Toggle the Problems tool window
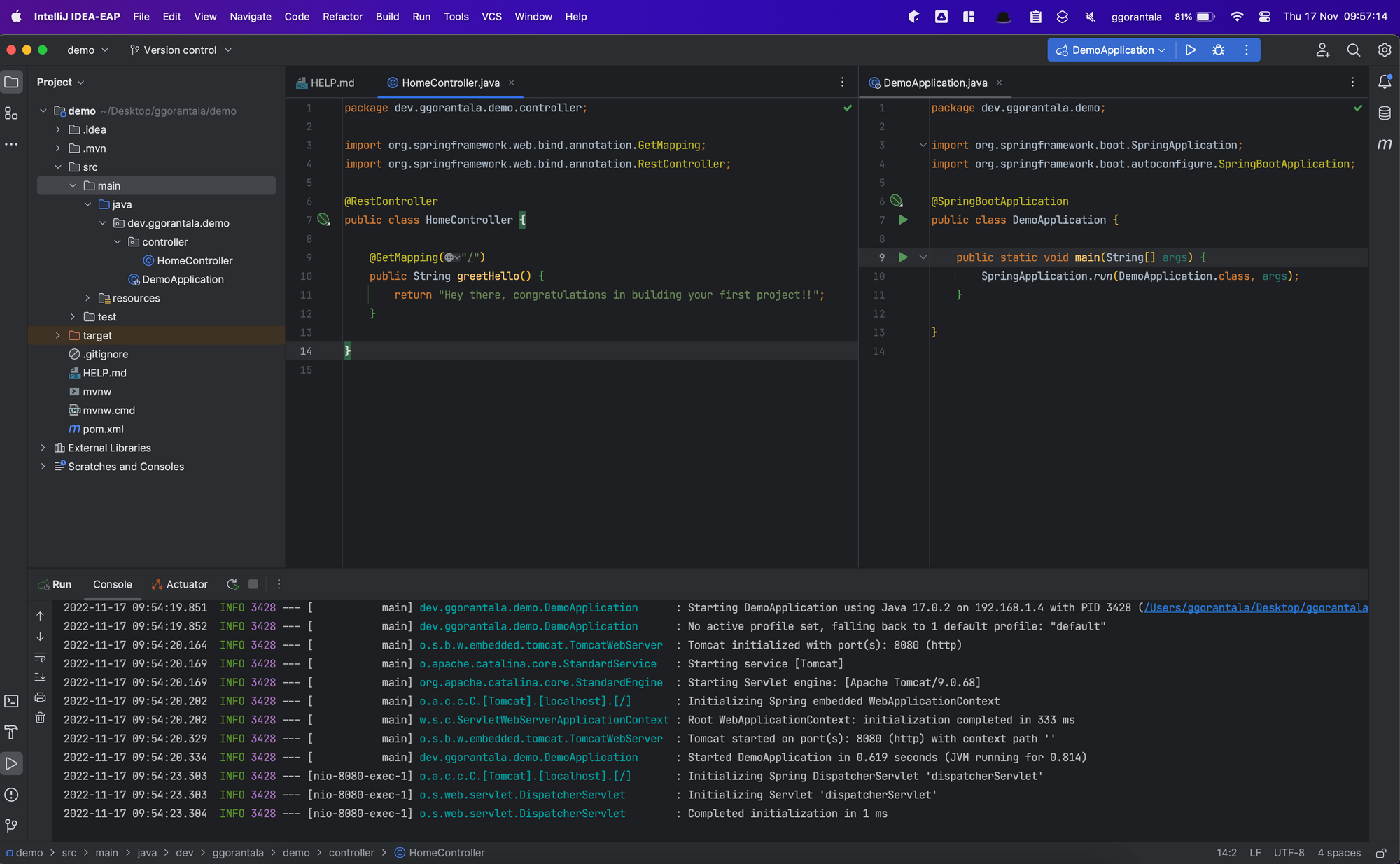 [x=11, y=795]
